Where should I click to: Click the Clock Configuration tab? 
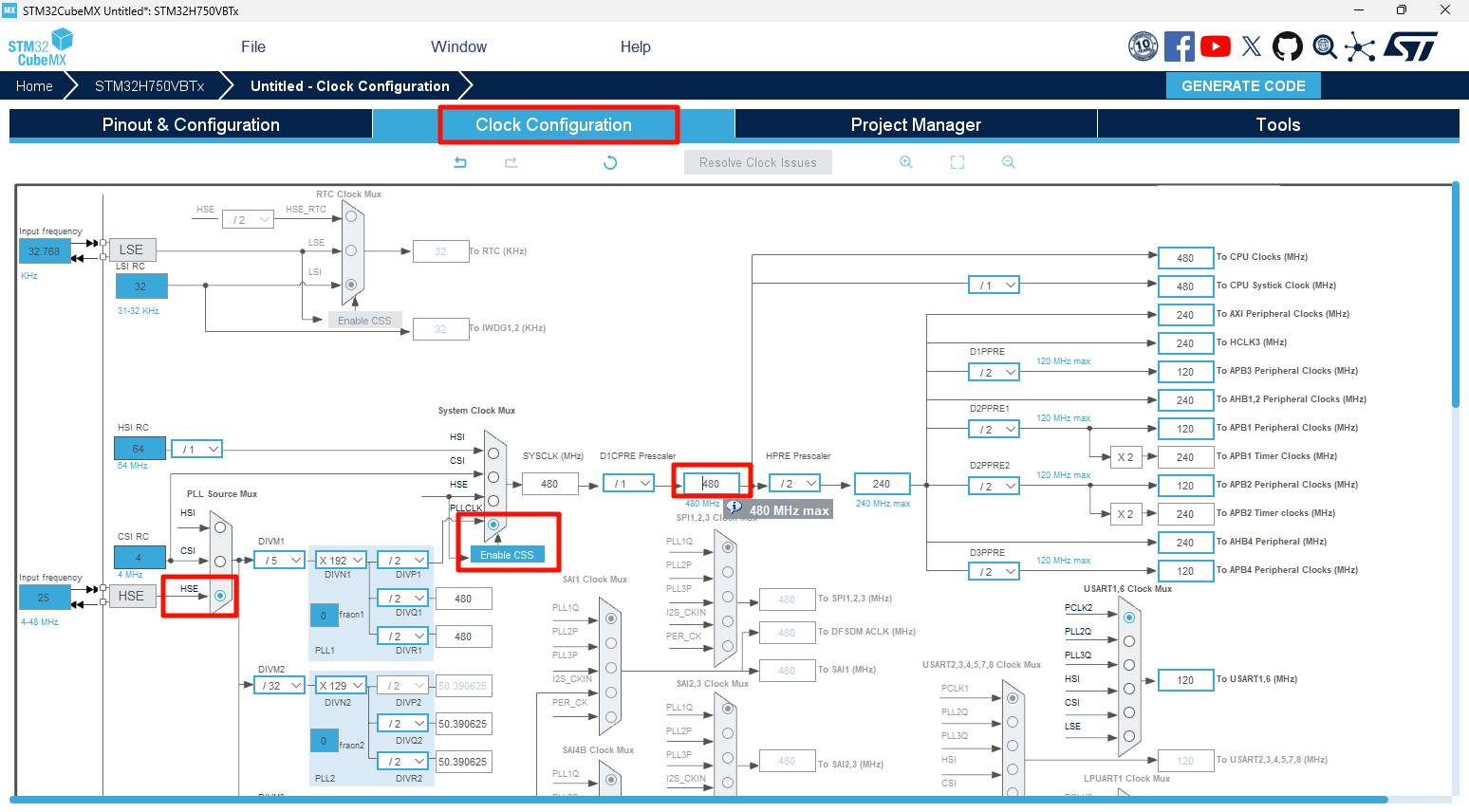tap(553, 125)
